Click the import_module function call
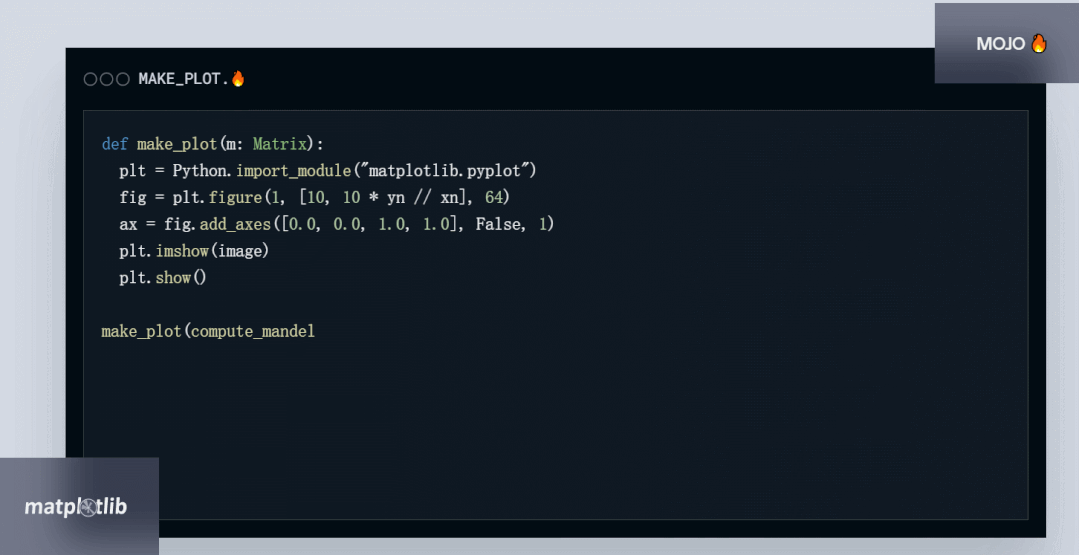Image resolution: width=1079 pixels, height=555 pixels. pyautogui.click(x=294, y=171)
